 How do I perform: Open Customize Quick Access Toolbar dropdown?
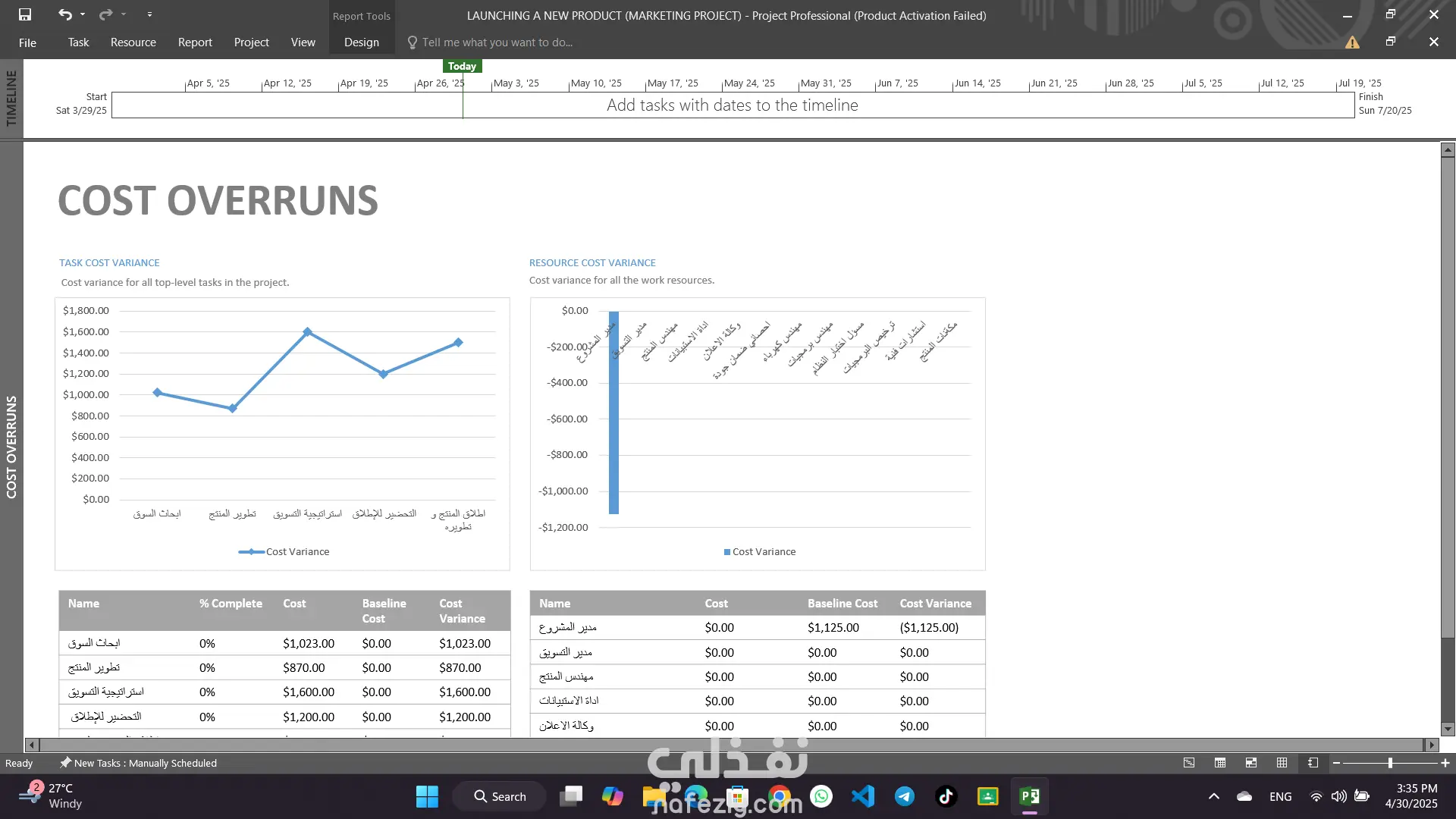[x=149, y=14]
